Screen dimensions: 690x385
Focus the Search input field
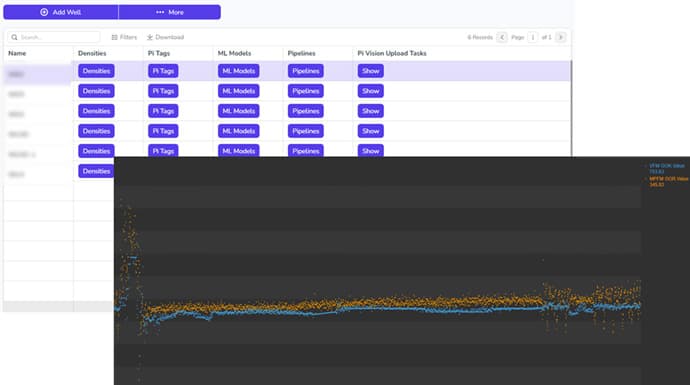(54, 37)
